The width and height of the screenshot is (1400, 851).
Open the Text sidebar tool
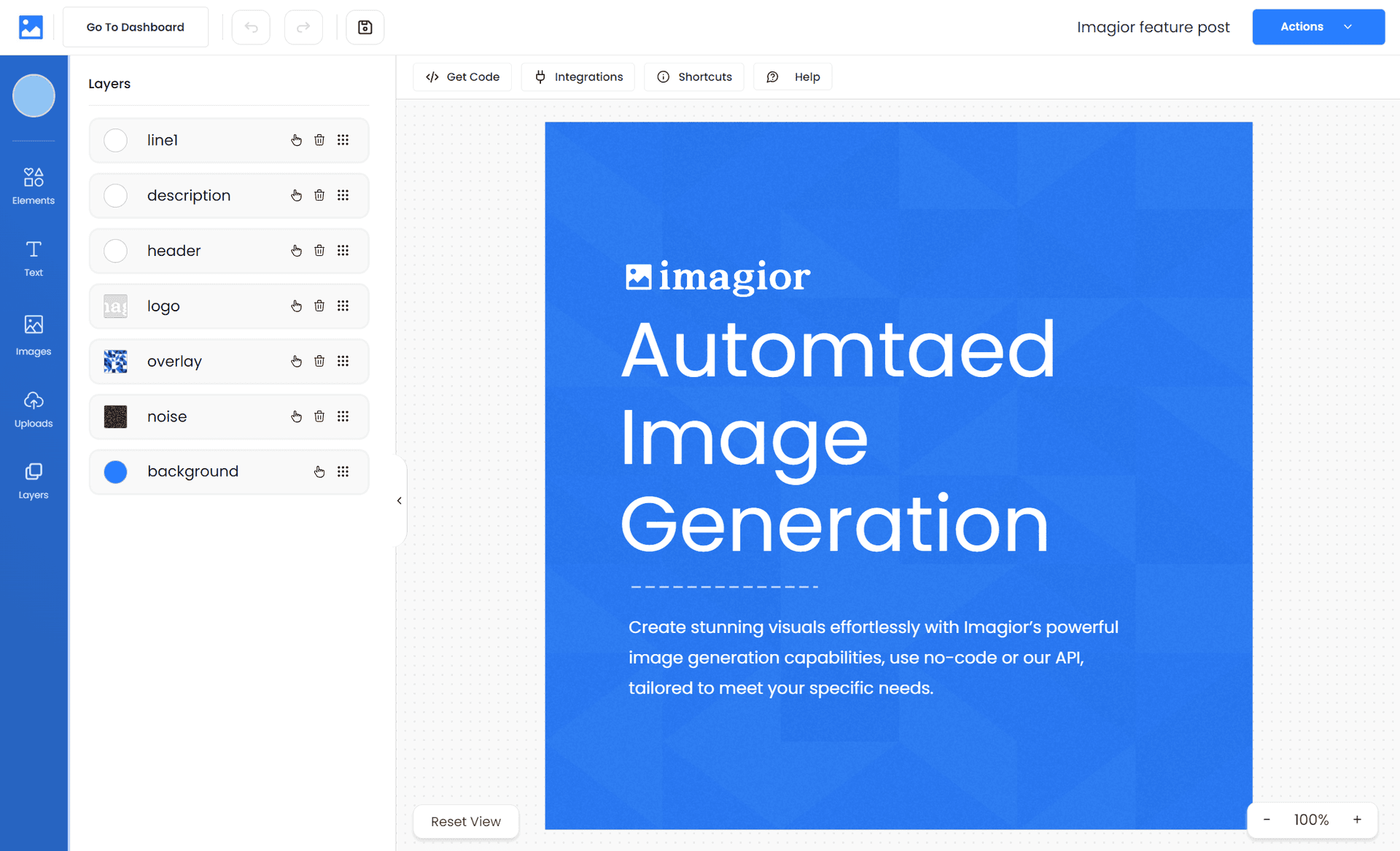(x=34, y=258)
